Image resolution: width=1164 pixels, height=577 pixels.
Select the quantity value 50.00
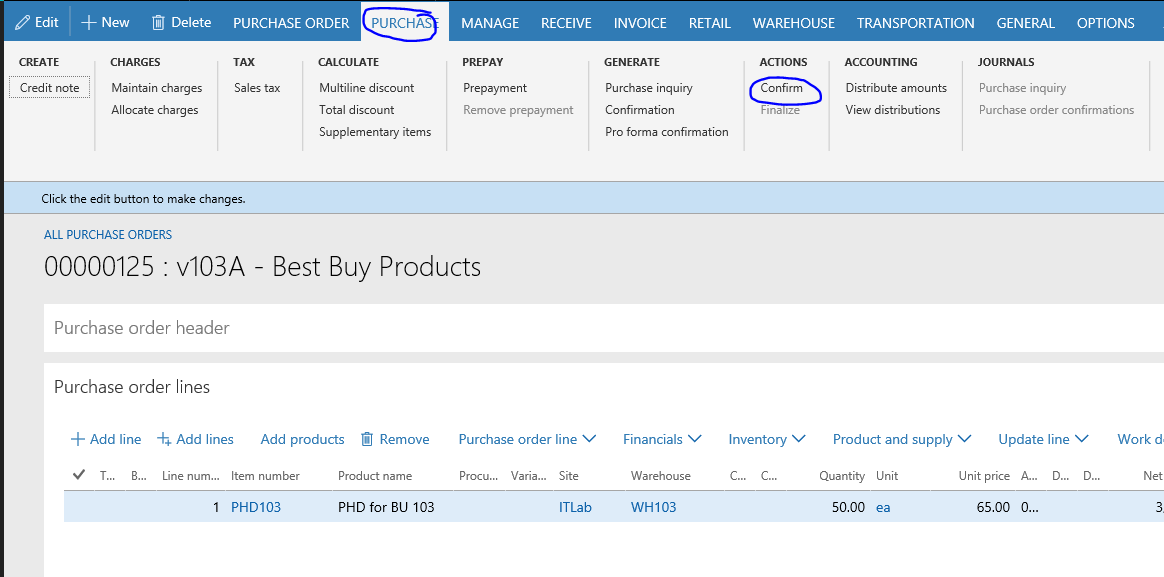[x=849, y=508]
